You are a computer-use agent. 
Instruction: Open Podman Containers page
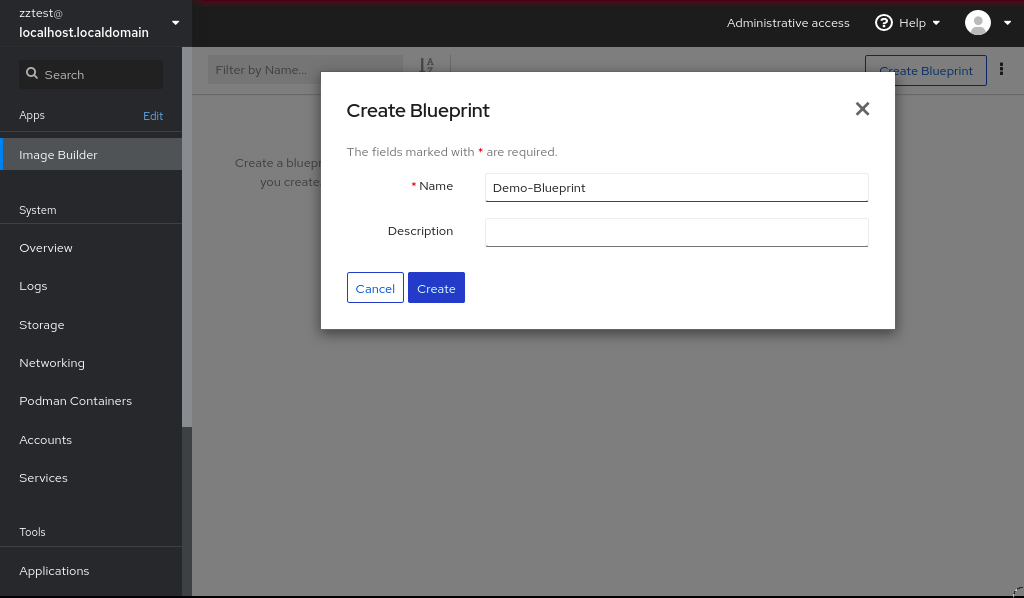tap(75, 401)
